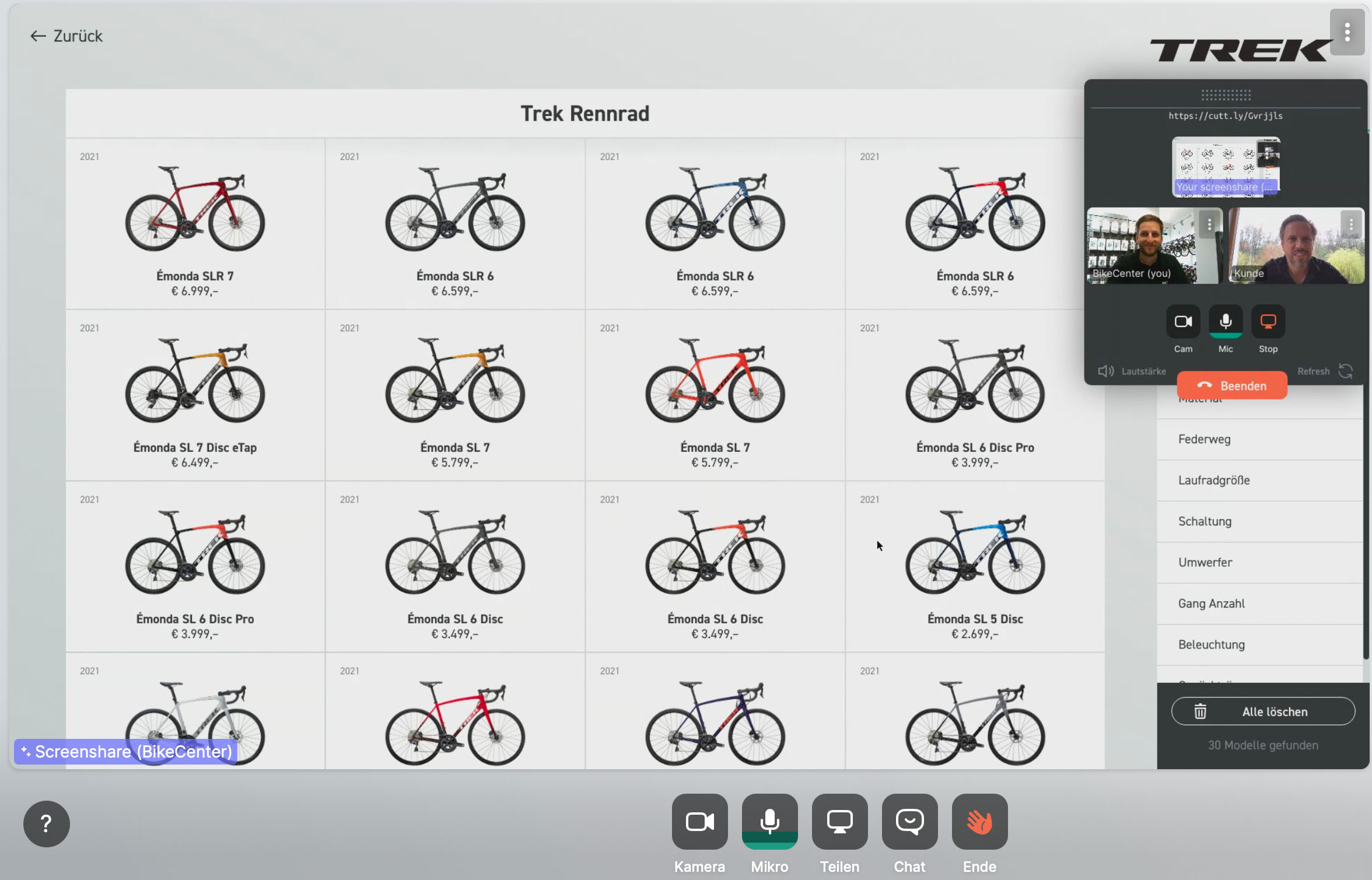This screenshot has width=1372, height=880.
Task: Toggle Cam in the floating call panel
Action: coord(1183,321)
